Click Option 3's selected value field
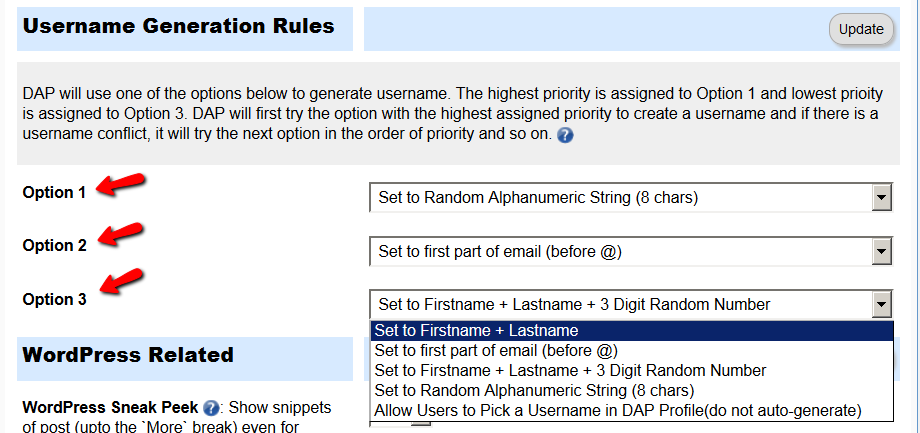The height and width of the screenshot is (433, 920). coord(621,305)
